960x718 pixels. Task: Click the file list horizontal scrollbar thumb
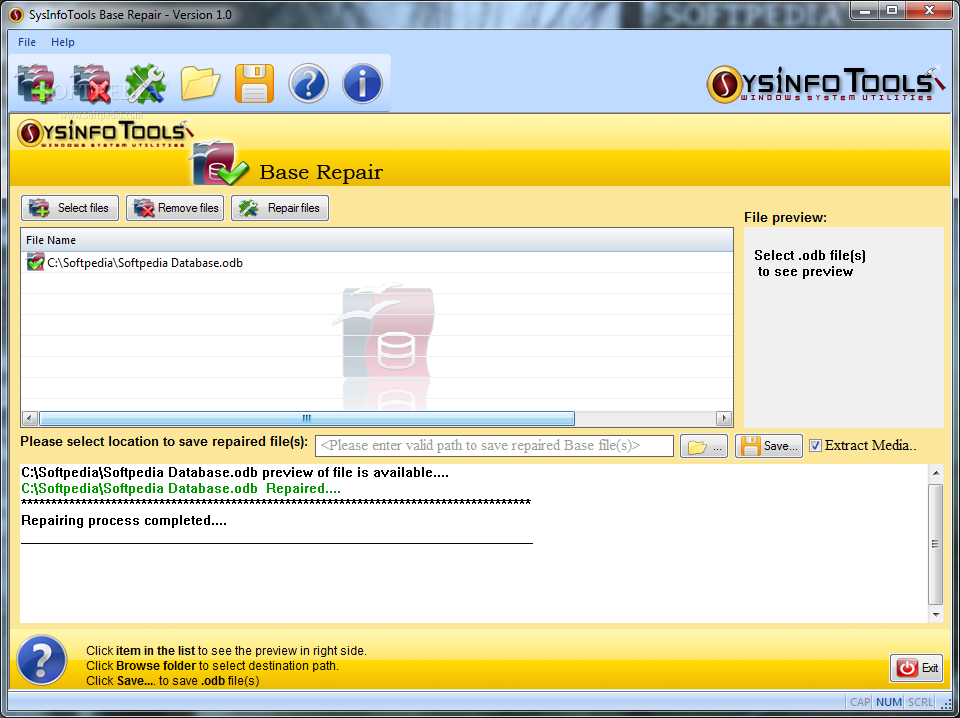(307, 418)
